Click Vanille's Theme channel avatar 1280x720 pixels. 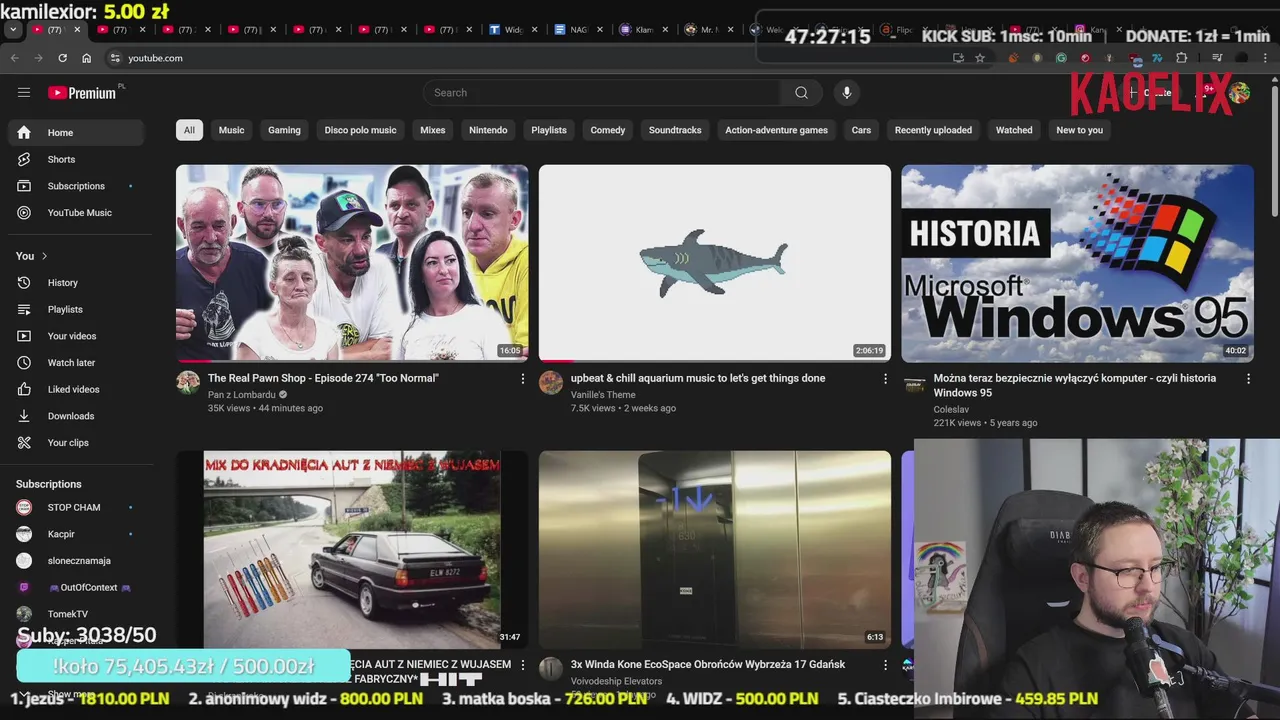[551, 383]
